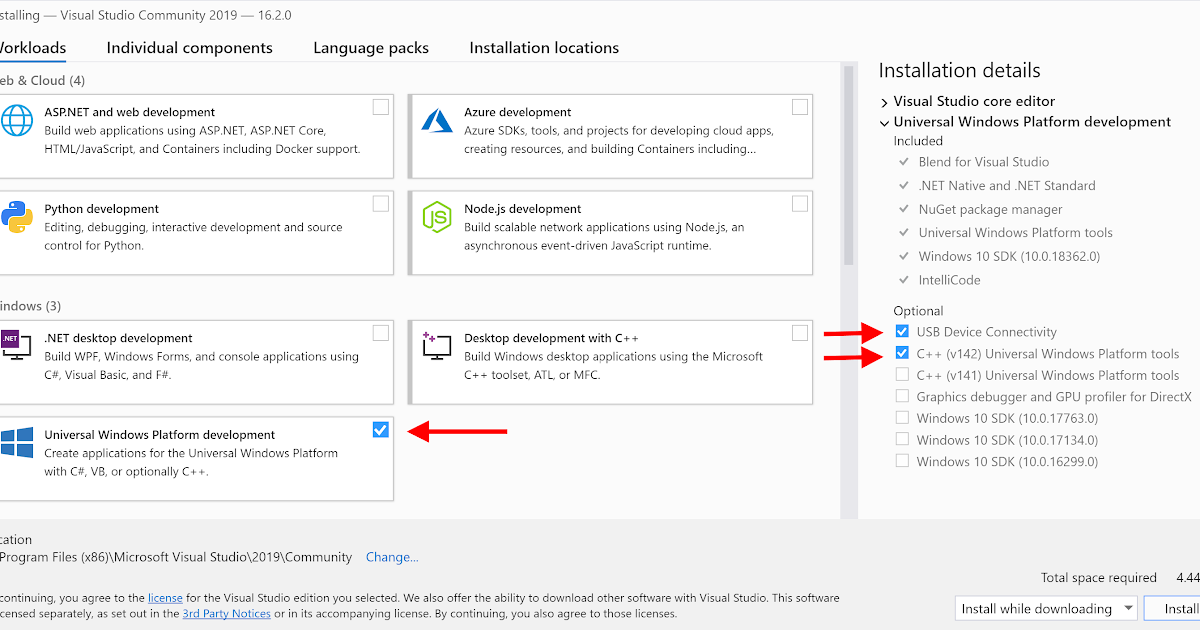The height and width of the screenshot is (630, 1200).
Task: Switch to Individual components tab
Action: 189,48
